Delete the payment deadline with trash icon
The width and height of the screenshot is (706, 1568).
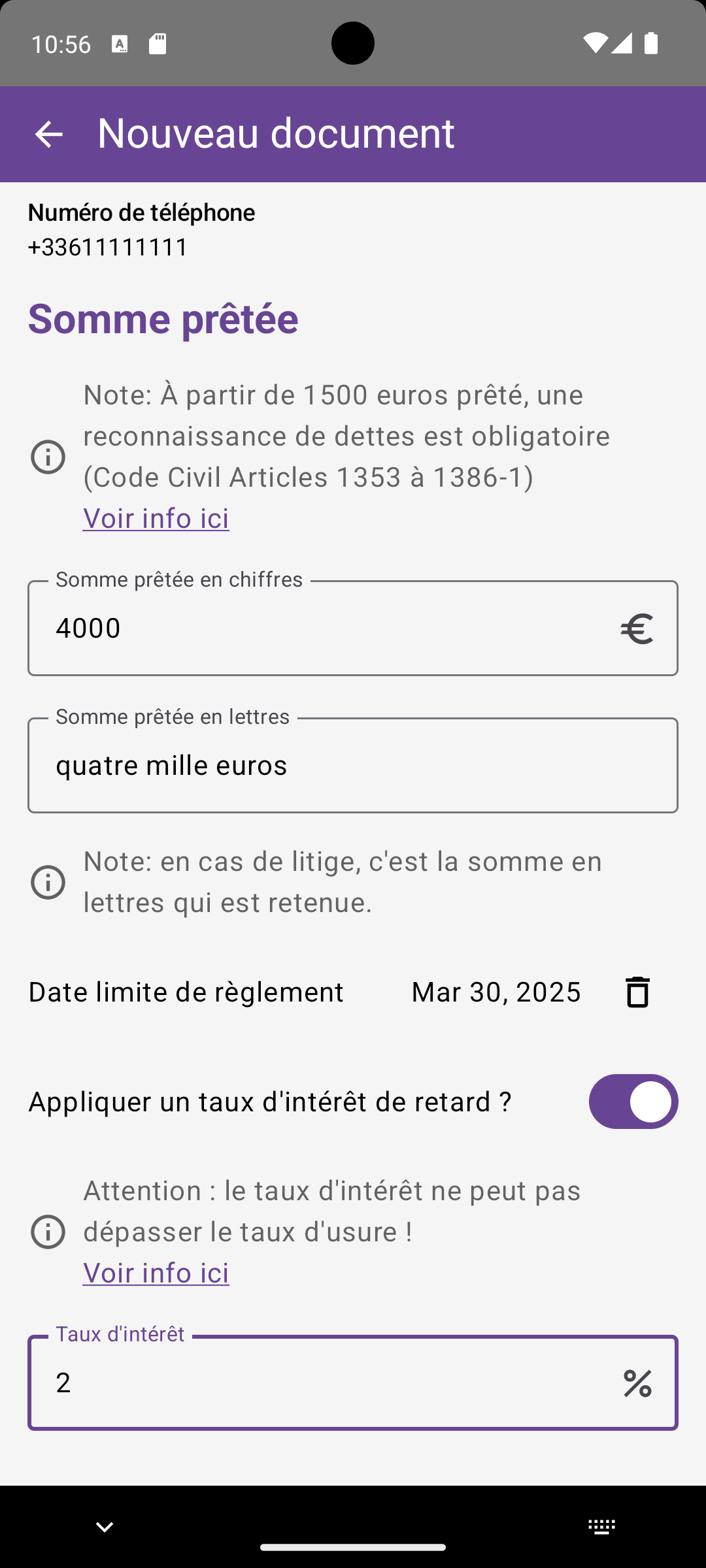[637, 992]
